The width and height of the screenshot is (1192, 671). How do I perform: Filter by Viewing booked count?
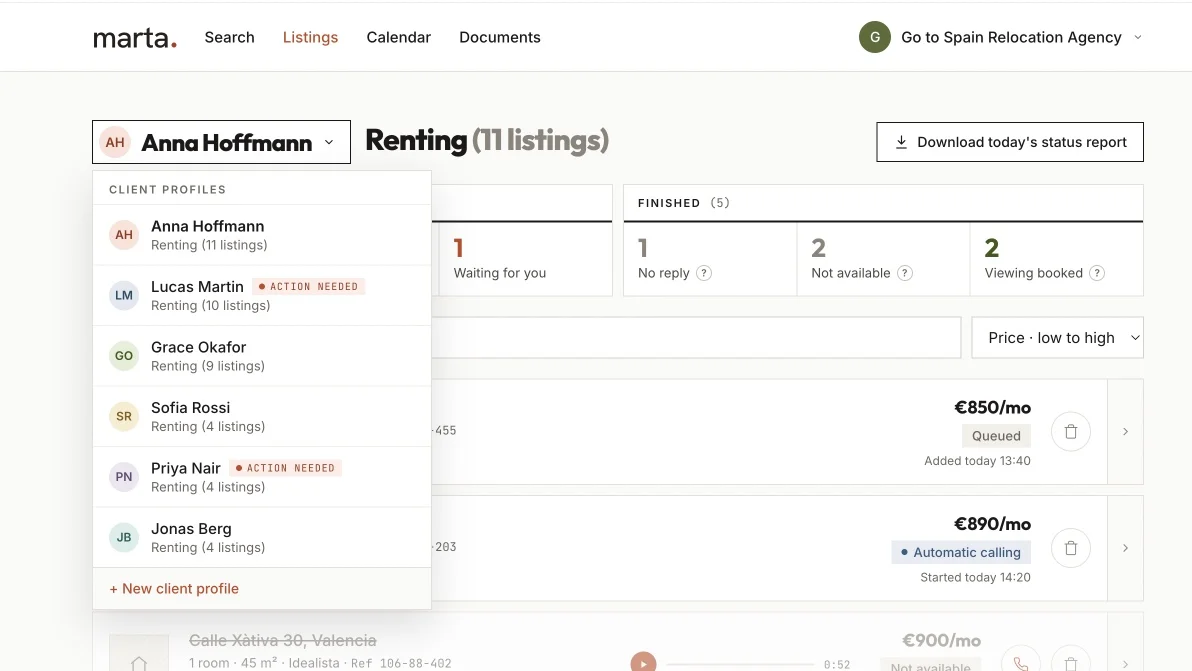(1057, 259)
